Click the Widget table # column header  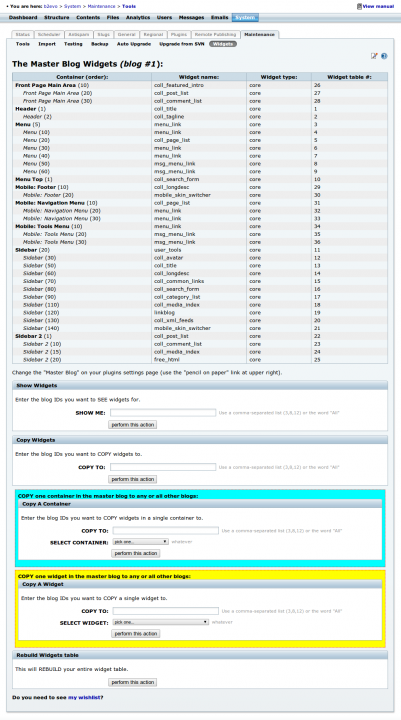[x=350, y=77]
